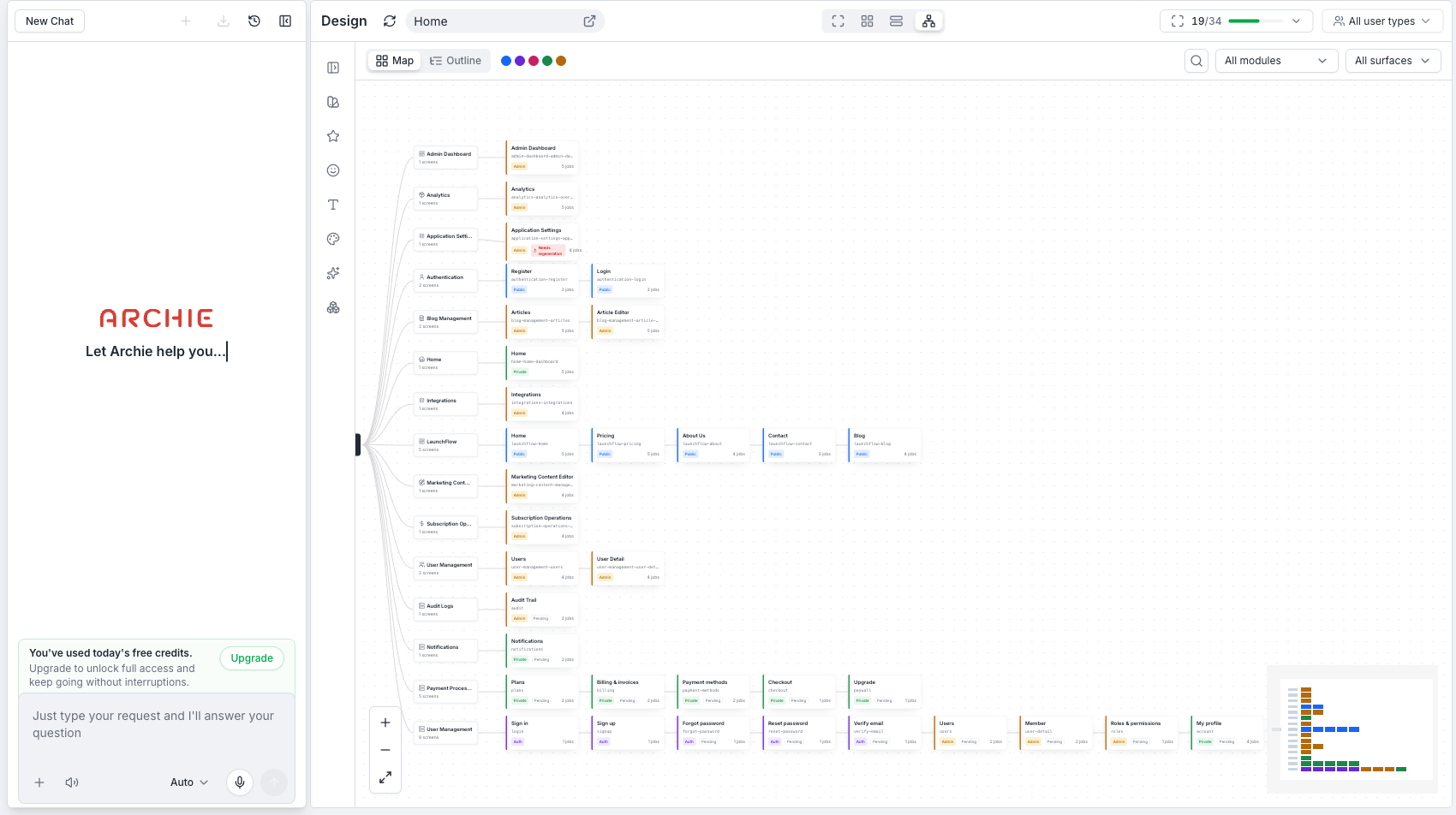Expand the 19/34 progress dropdown
This screenshot has width=1456, height=815.
coord(1236,21)
